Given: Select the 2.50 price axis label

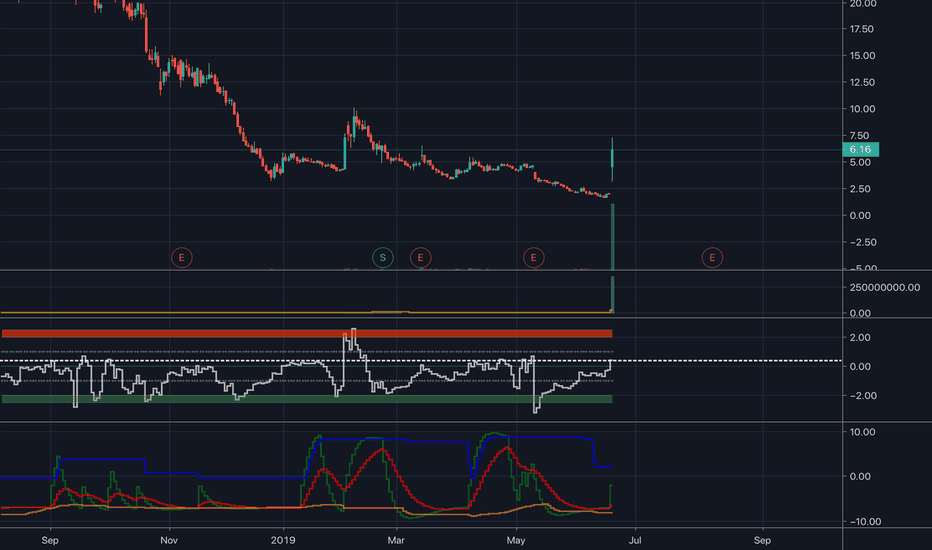Looking at the screenshot, I should coord(859,189).
